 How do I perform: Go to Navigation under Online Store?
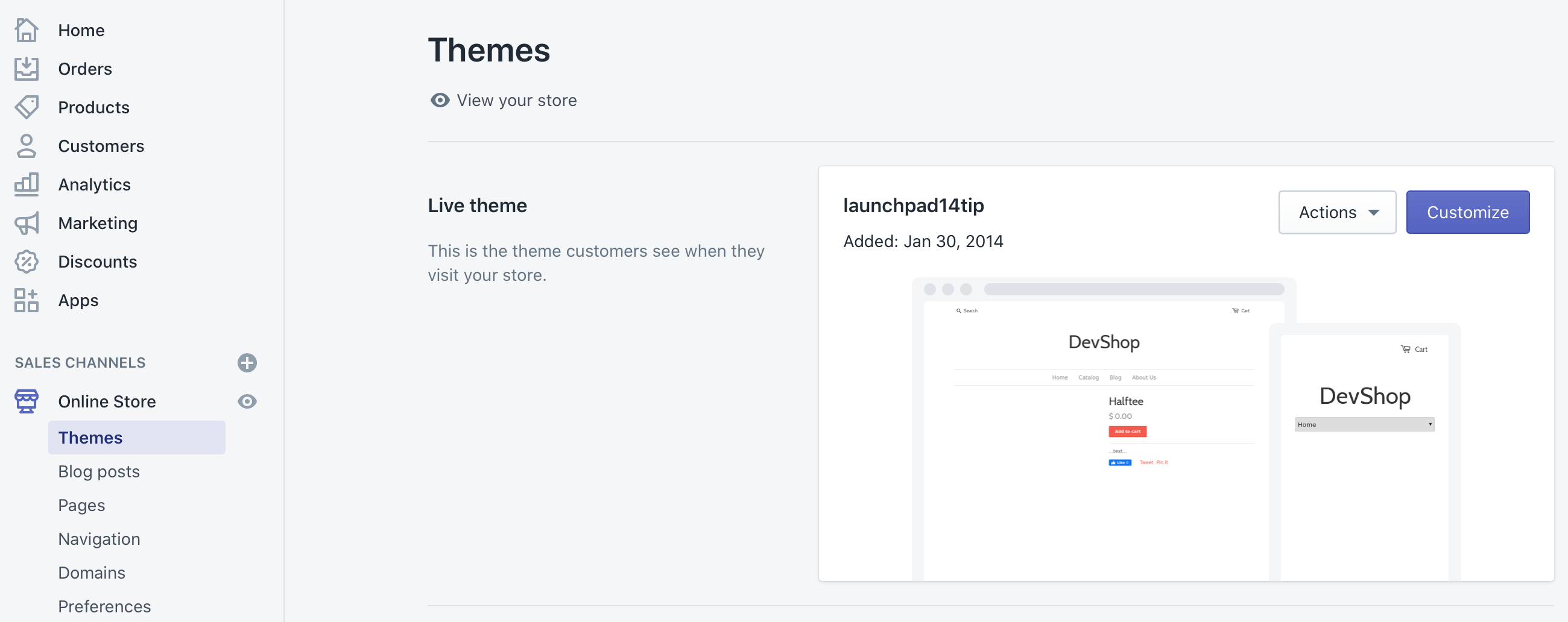pos(99,539)
